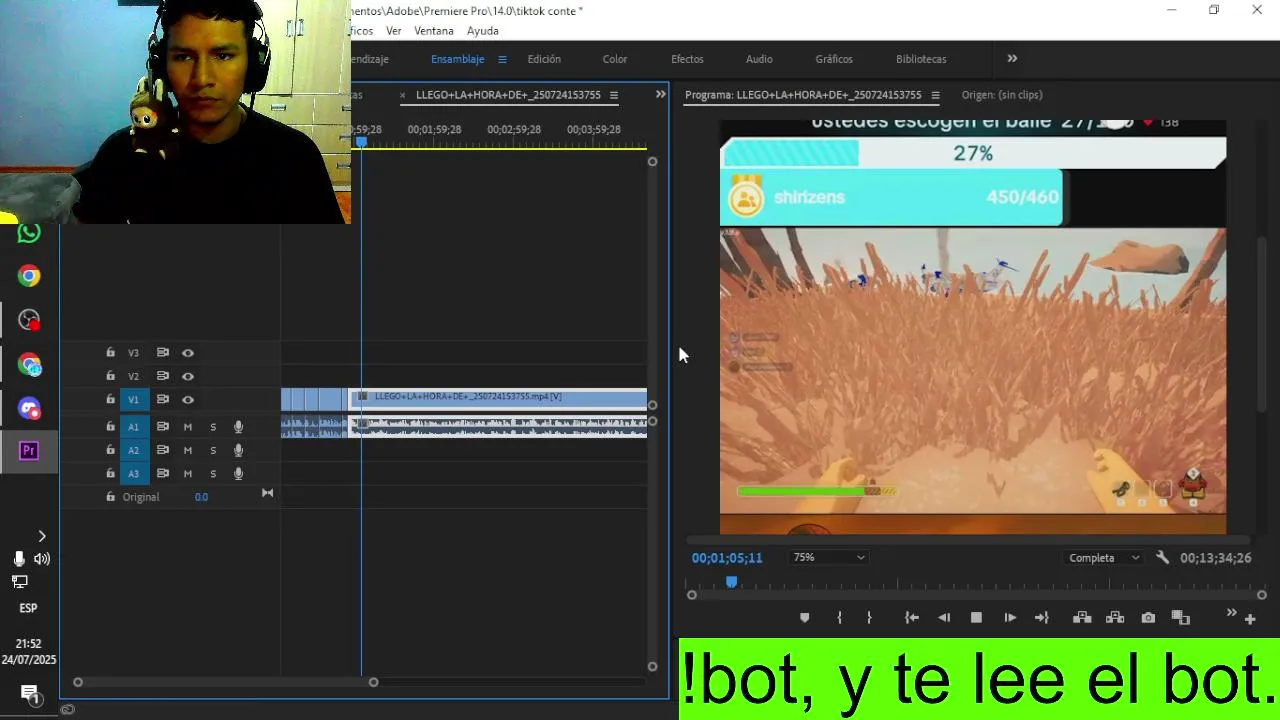The width and height of the screenshot is (1280, 720).
Task: Step forward one frame
Action: (x=1010, y=618)
